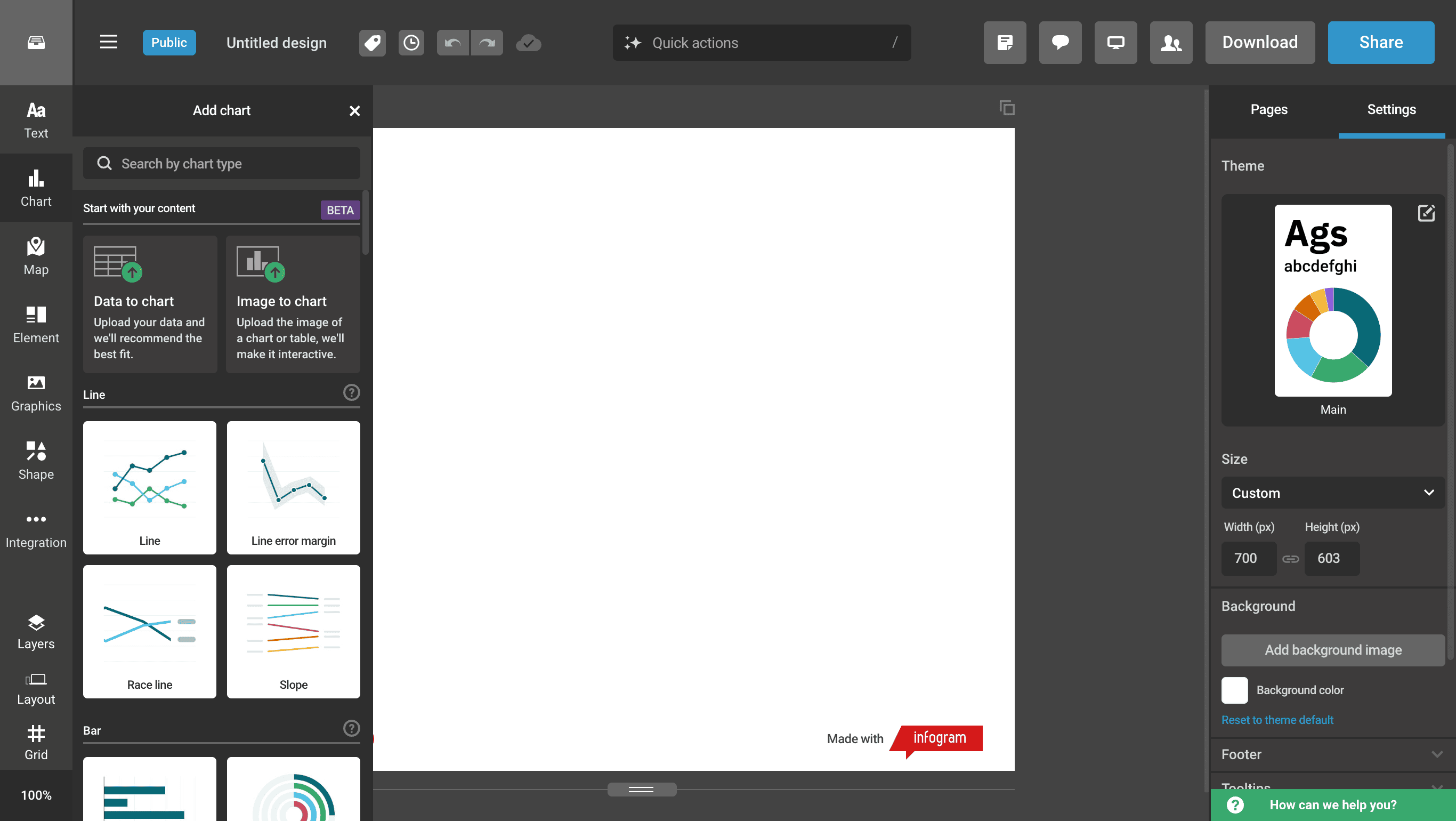Click the Share button
Screen dimensions: 1456x821
coord(1380,43)
